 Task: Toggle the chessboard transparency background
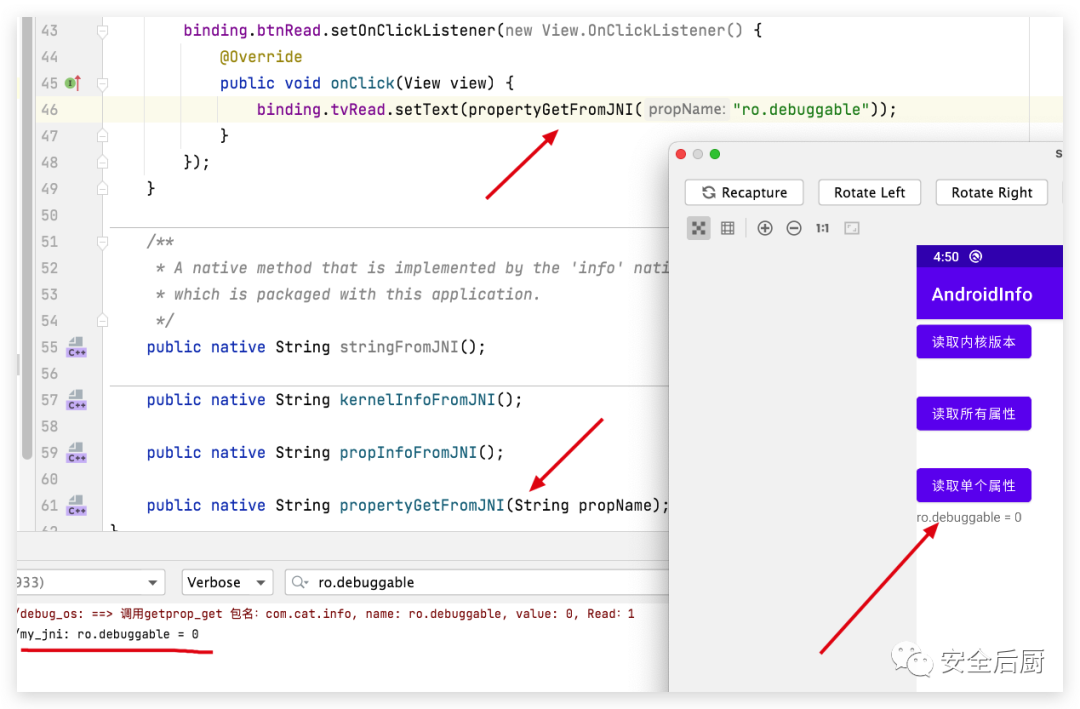pos(699,228)
